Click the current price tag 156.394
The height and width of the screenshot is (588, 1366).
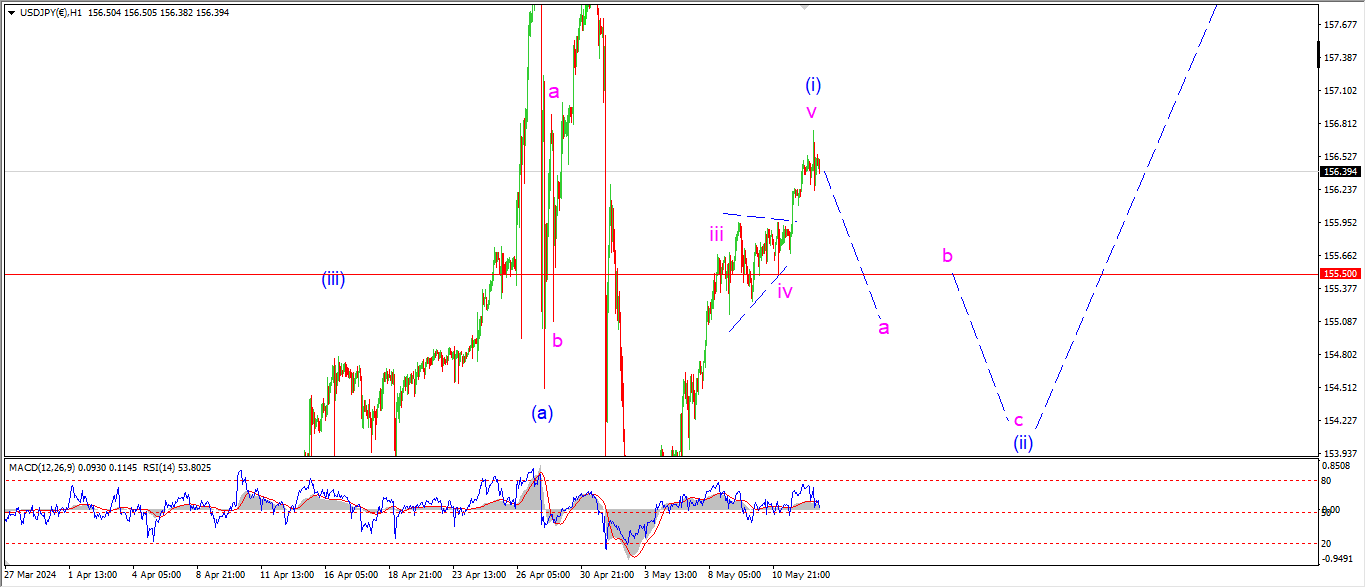pos(1340,171)
